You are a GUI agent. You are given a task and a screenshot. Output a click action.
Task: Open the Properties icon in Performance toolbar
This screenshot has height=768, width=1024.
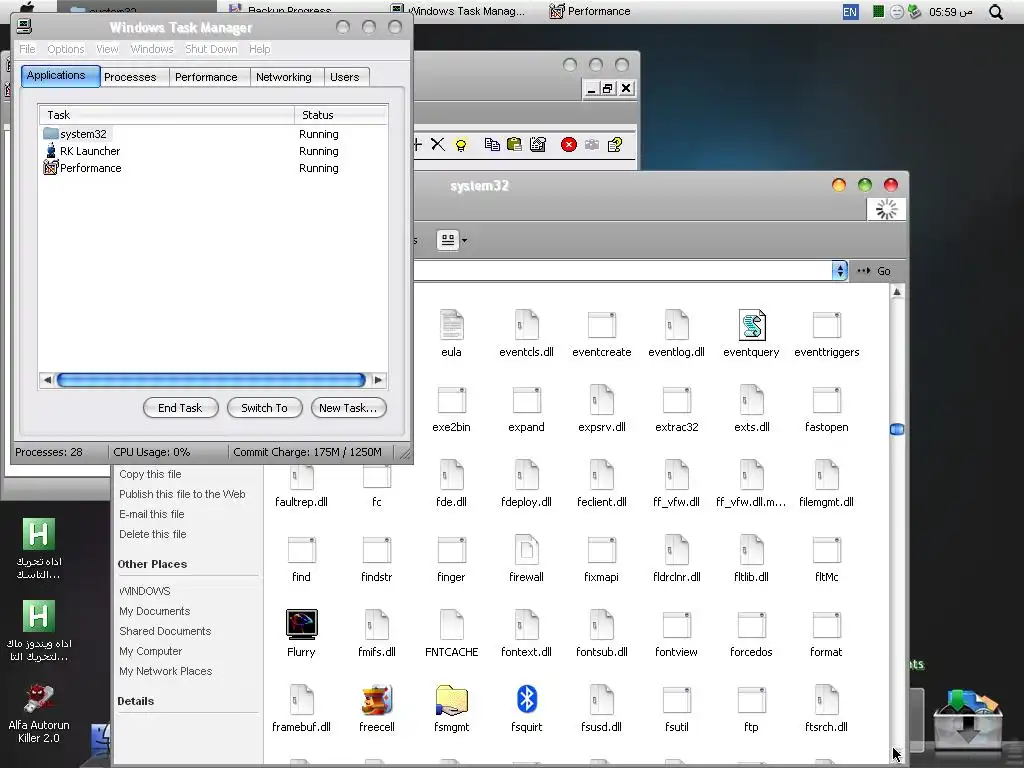[x=537, y=144]
